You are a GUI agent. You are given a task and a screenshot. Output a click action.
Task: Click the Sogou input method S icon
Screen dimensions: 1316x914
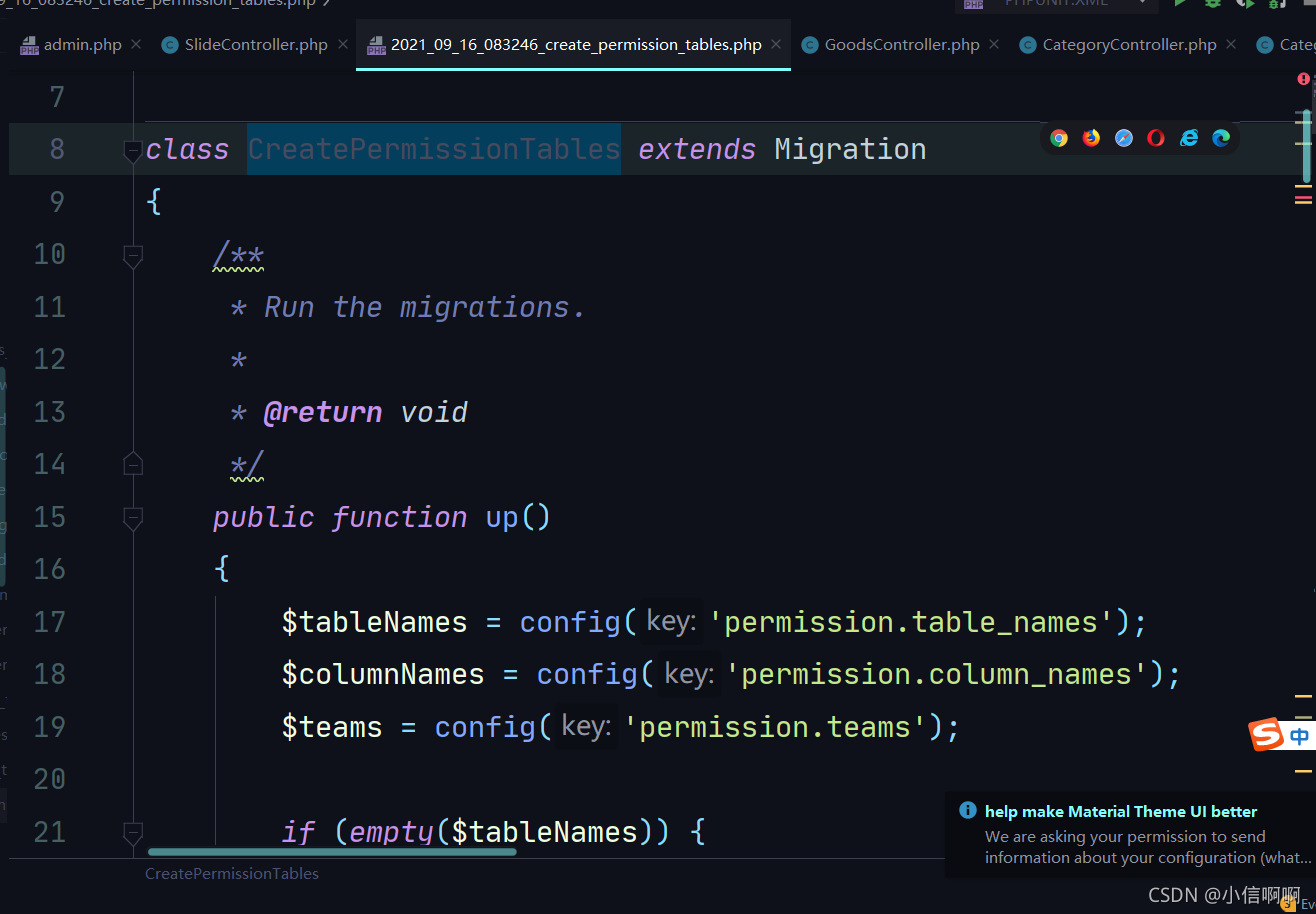(x=1267, y=736)
